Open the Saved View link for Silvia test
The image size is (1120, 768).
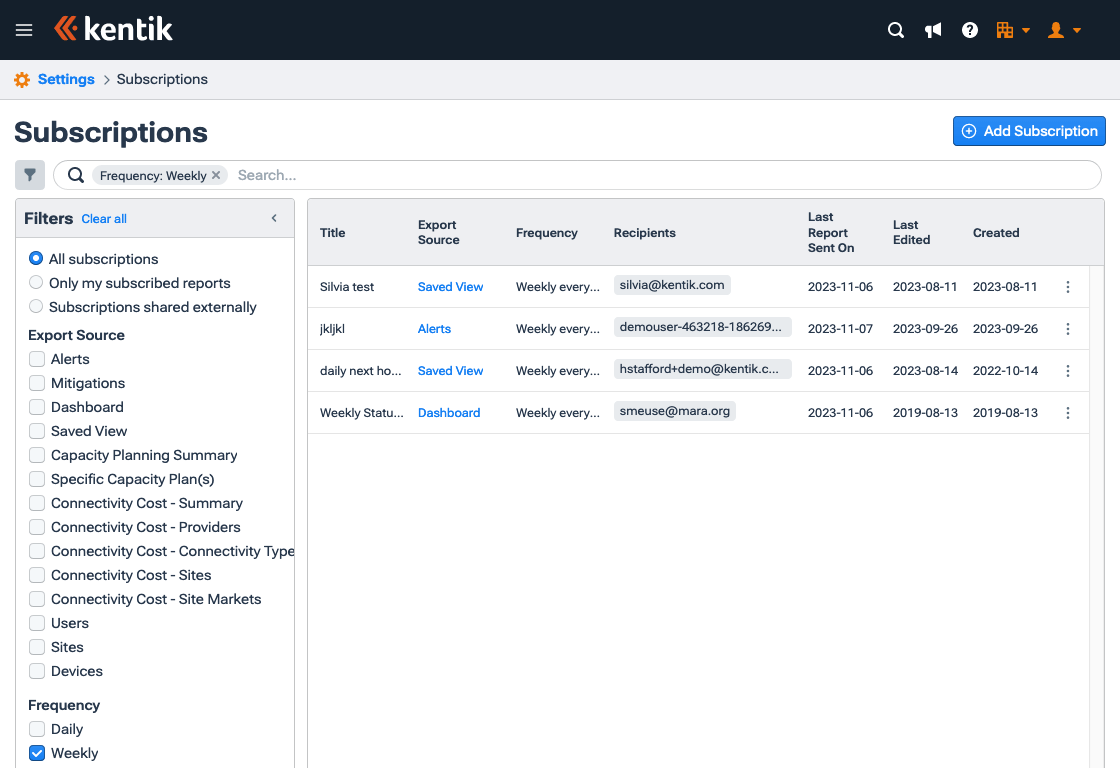coord(450,286)
